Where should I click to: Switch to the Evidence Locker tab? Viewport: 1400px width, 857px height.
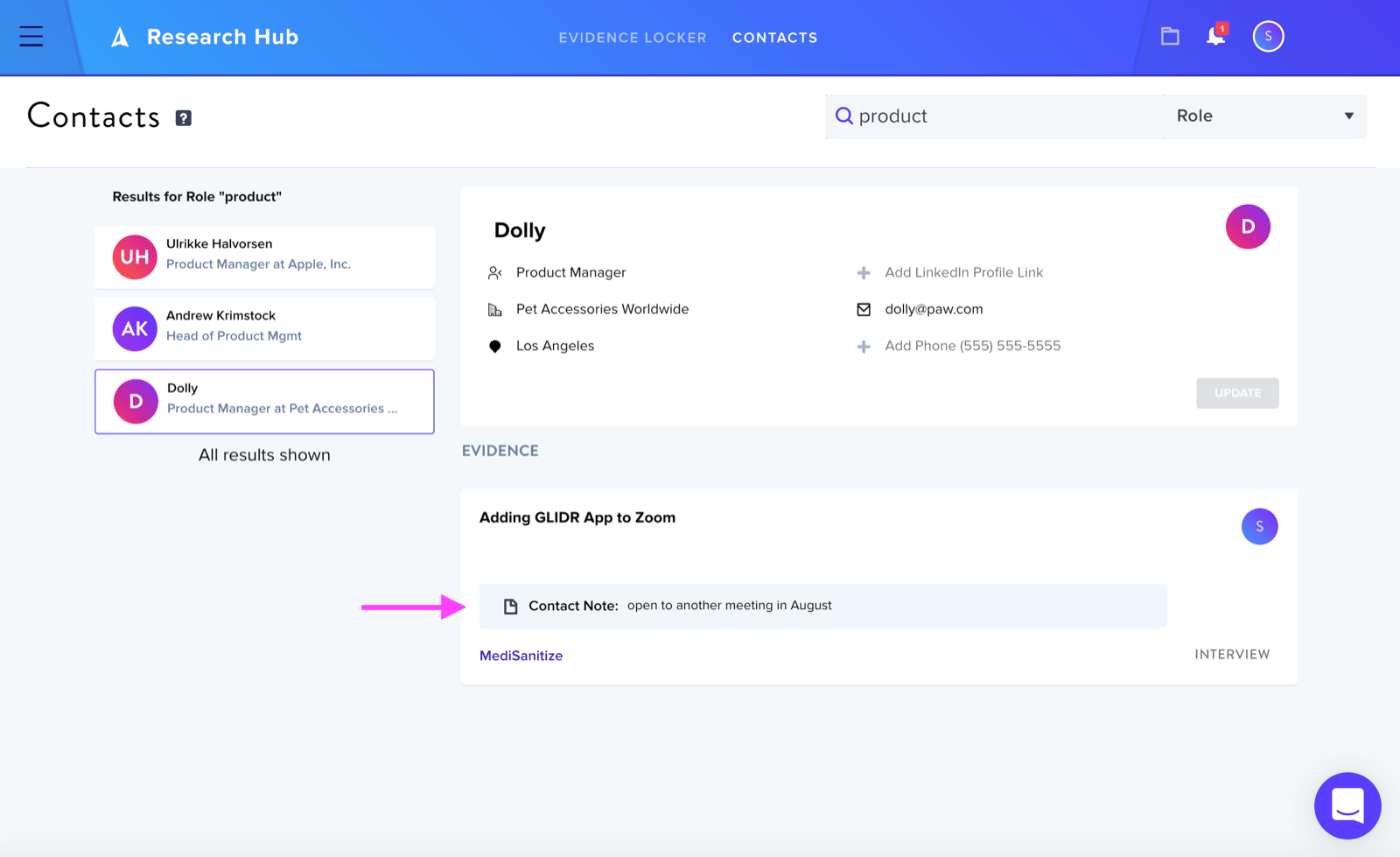[633, 38]
